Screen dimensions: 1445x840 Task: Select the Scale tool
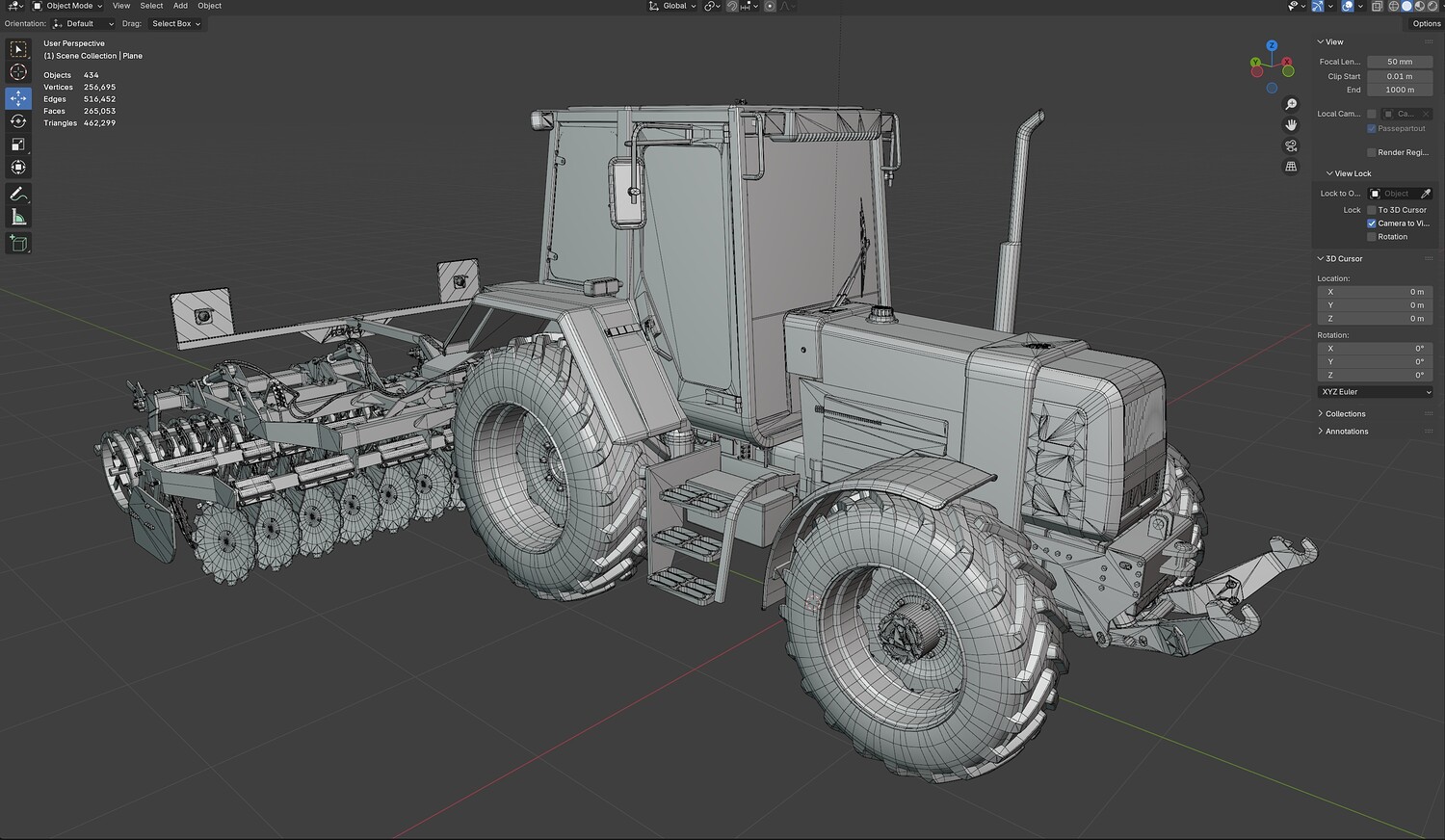pos(18,144)
